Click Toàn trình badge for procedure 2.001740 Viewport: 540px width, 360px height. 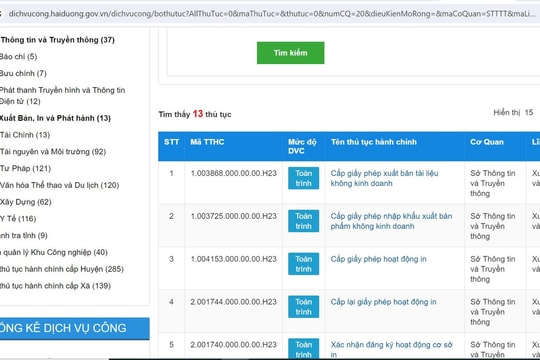click(x=303, y=349)
